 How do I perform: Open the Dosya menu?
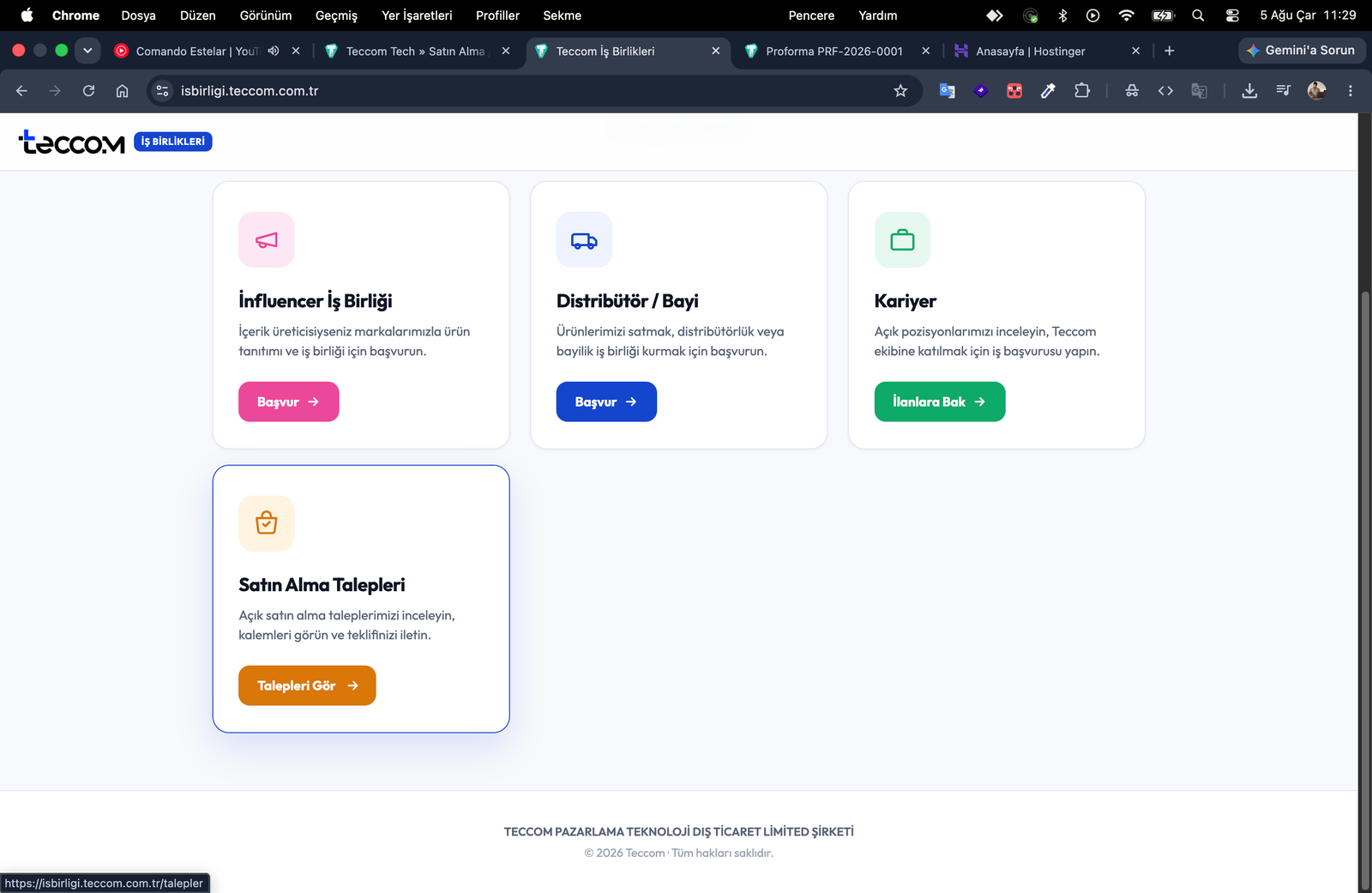[x=139, y=15]
